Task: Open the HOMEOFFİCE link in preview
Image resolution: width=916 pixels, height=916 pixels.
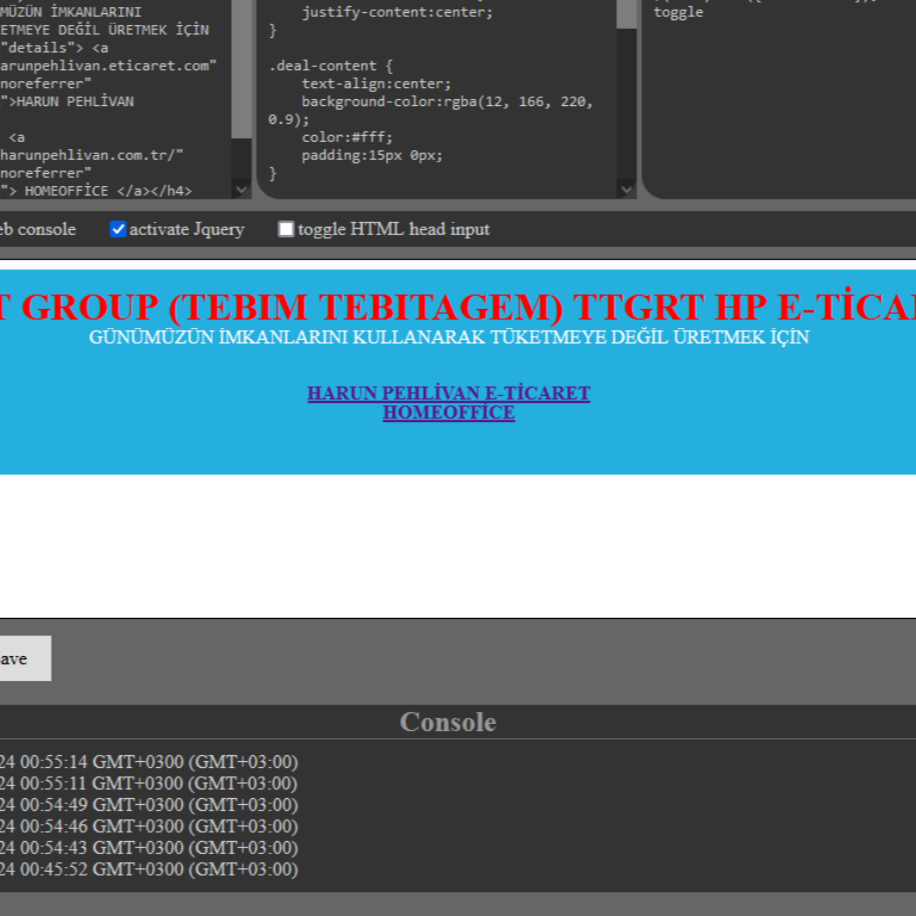Action: 449,412
